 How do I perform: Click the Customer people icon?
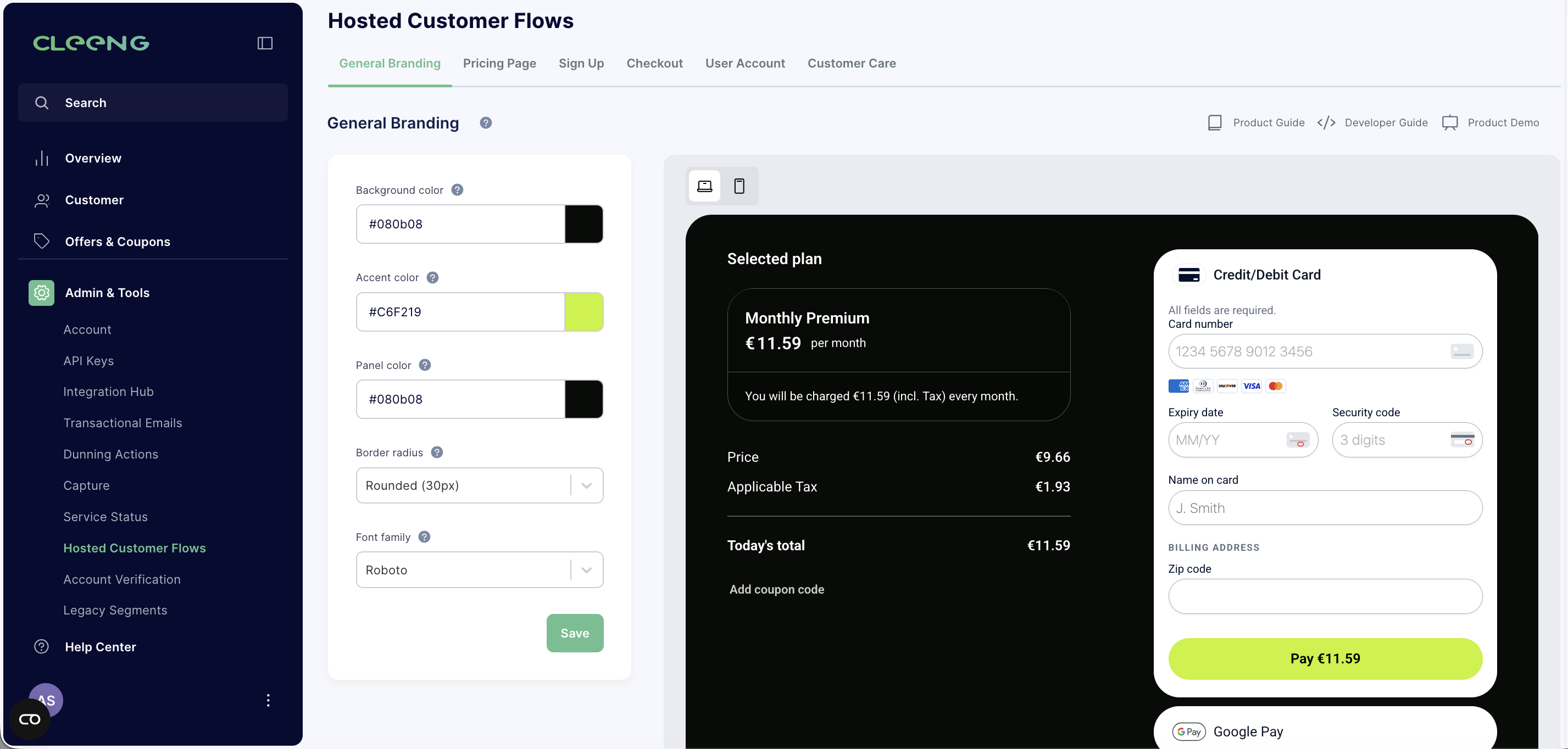[41, 200]
